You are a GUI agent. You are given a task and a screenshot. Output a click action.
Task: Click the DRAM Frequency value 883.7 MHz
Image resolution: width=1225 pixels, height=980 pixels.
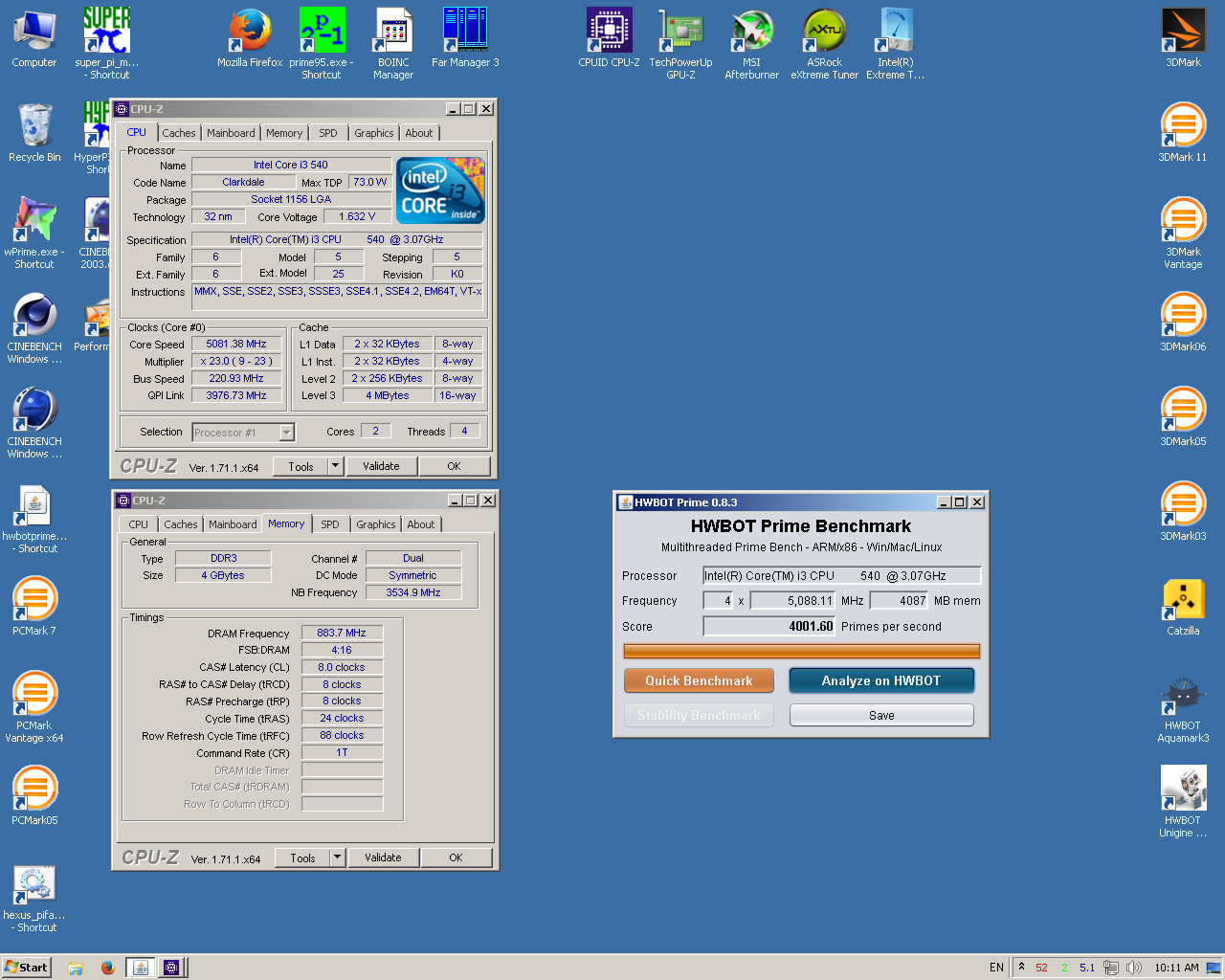pyautogui.click(x=343, y=633)
